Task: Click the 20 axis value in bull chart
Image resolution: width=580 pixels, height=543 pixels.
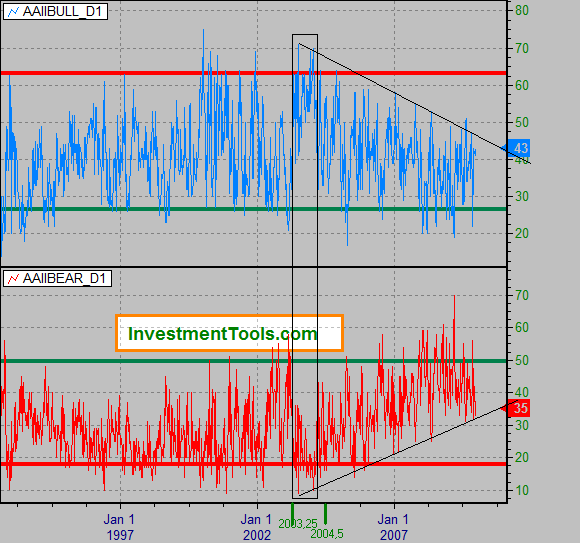Action: 522,233
